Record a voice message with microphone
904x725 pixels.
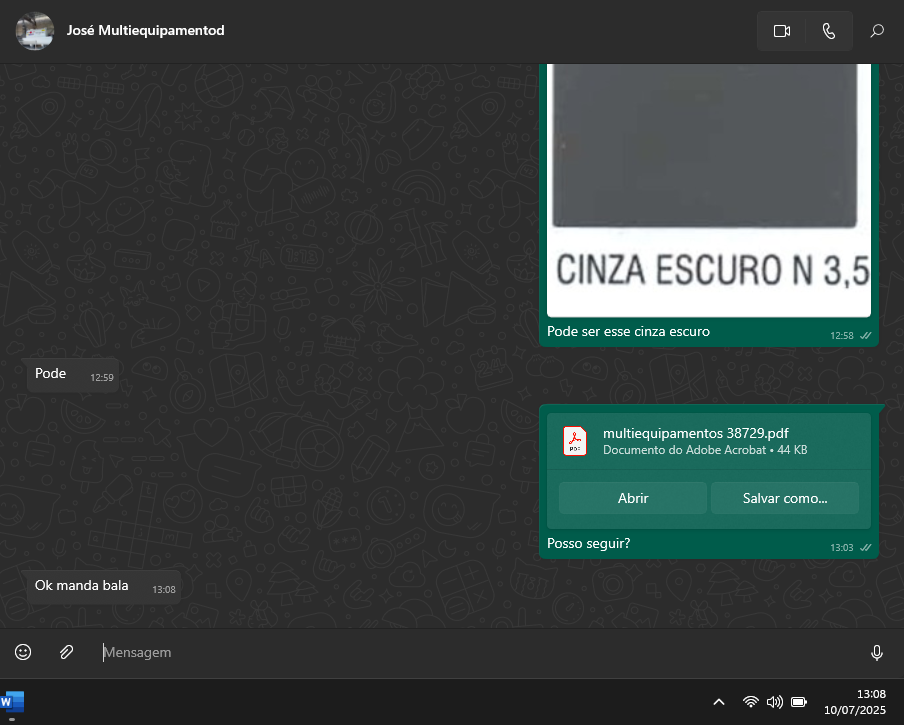click(877, 652)
